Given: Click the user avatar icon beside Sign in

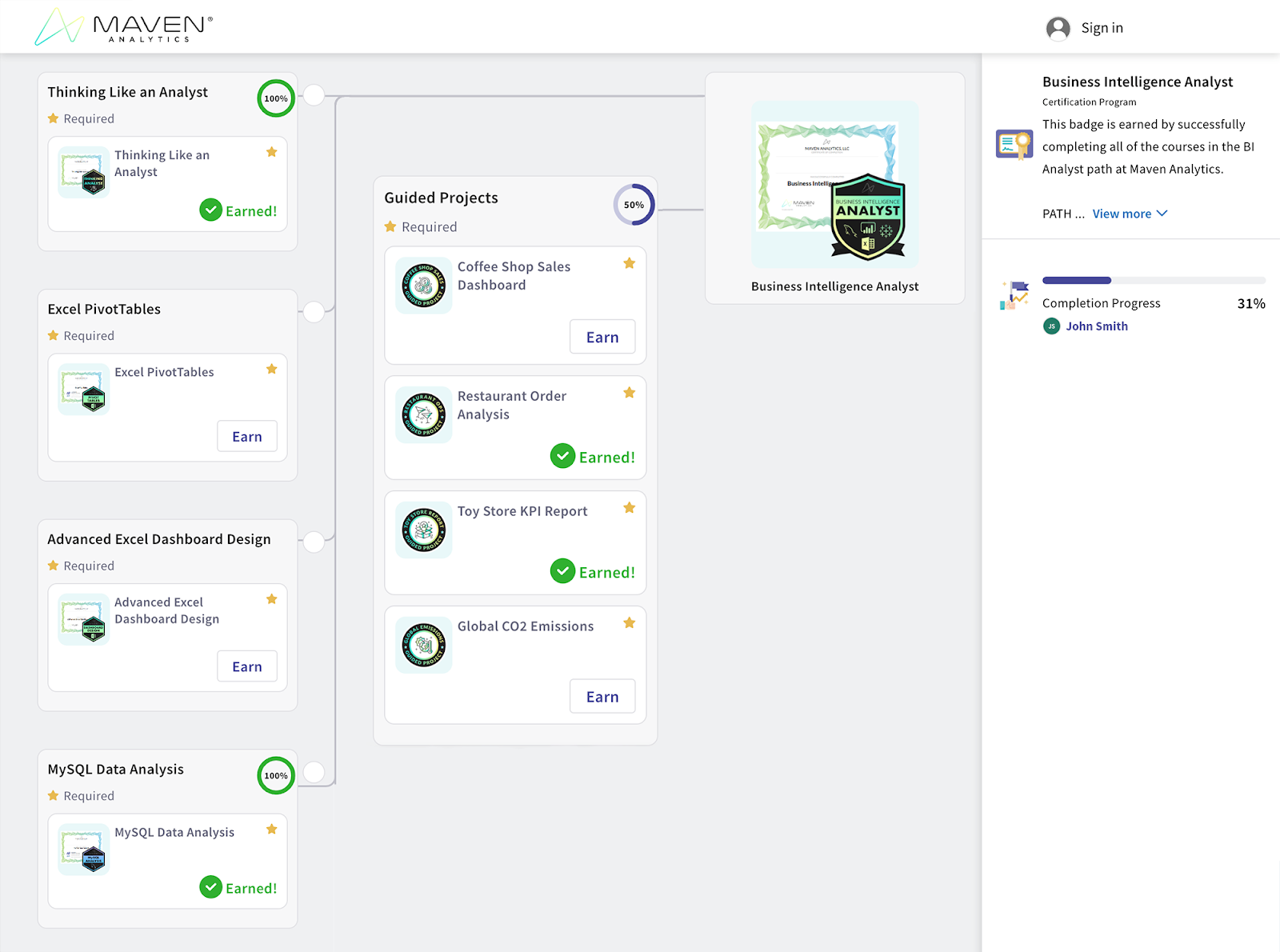Looking at the screenshot, I should tap(1058, 28).
